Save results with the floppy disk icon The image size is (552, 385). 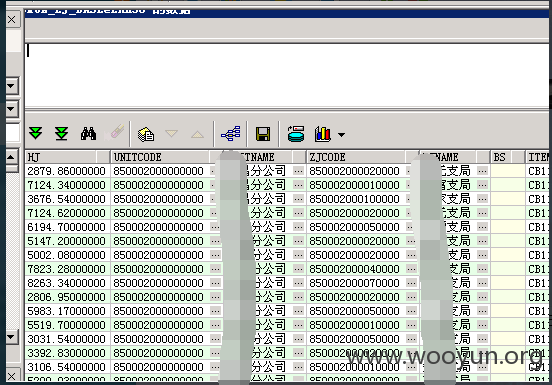click(x=263, y=134)
